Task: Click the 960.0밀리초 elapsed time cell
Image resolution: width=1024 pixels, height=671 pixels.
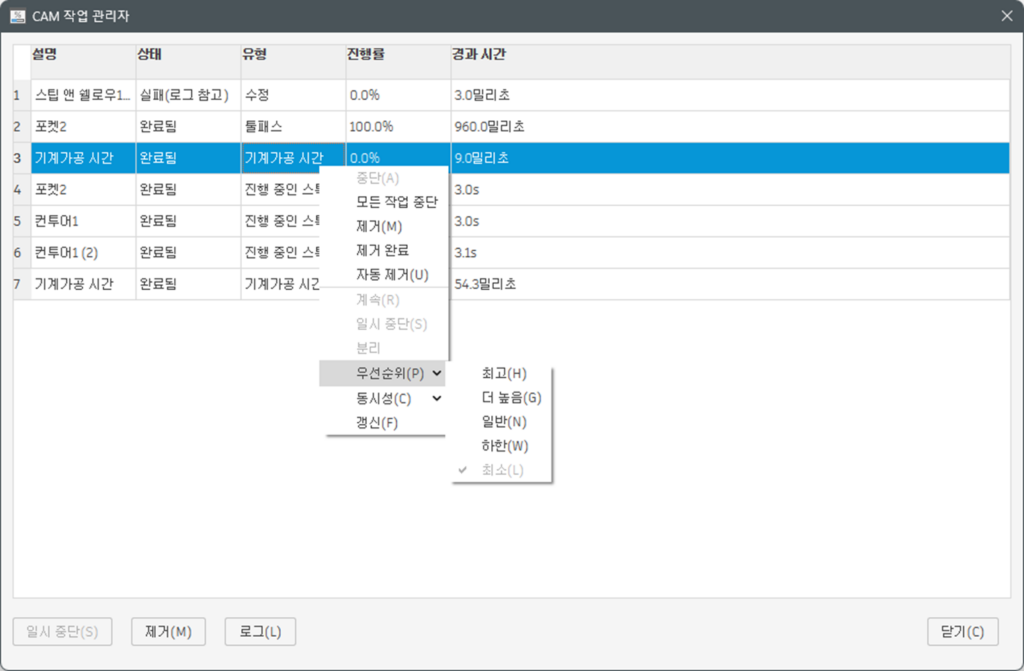Action: click(730, 126)
